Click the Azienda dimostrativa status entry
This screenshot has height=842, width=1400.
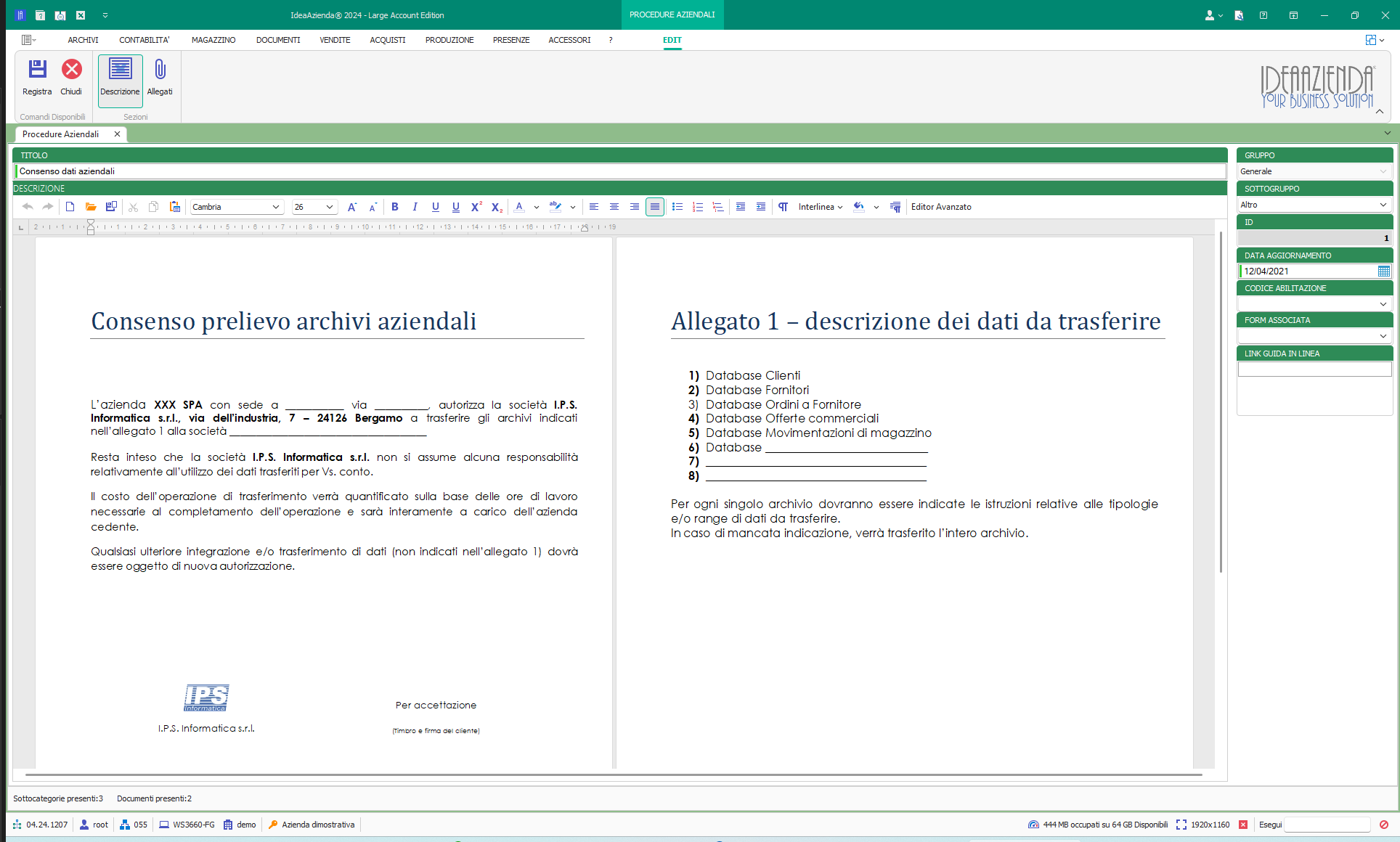pyautogui.click(x=312, y=825)
